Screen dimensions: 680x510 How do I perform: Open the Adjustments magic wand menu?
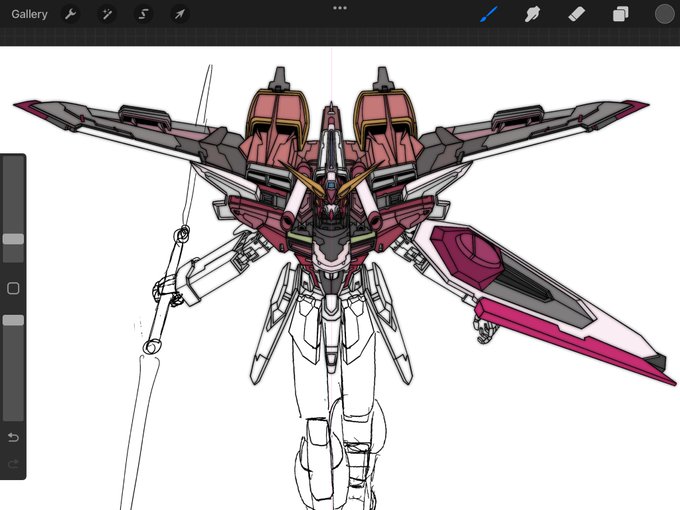[107, 14]
